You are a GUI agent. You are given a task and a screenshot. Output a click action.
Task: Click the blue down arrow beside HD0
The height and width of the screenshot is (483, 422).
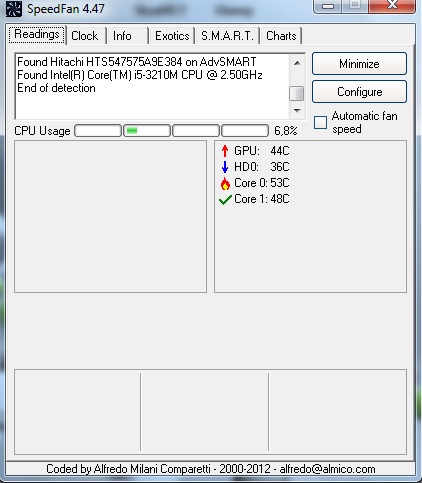225,167
